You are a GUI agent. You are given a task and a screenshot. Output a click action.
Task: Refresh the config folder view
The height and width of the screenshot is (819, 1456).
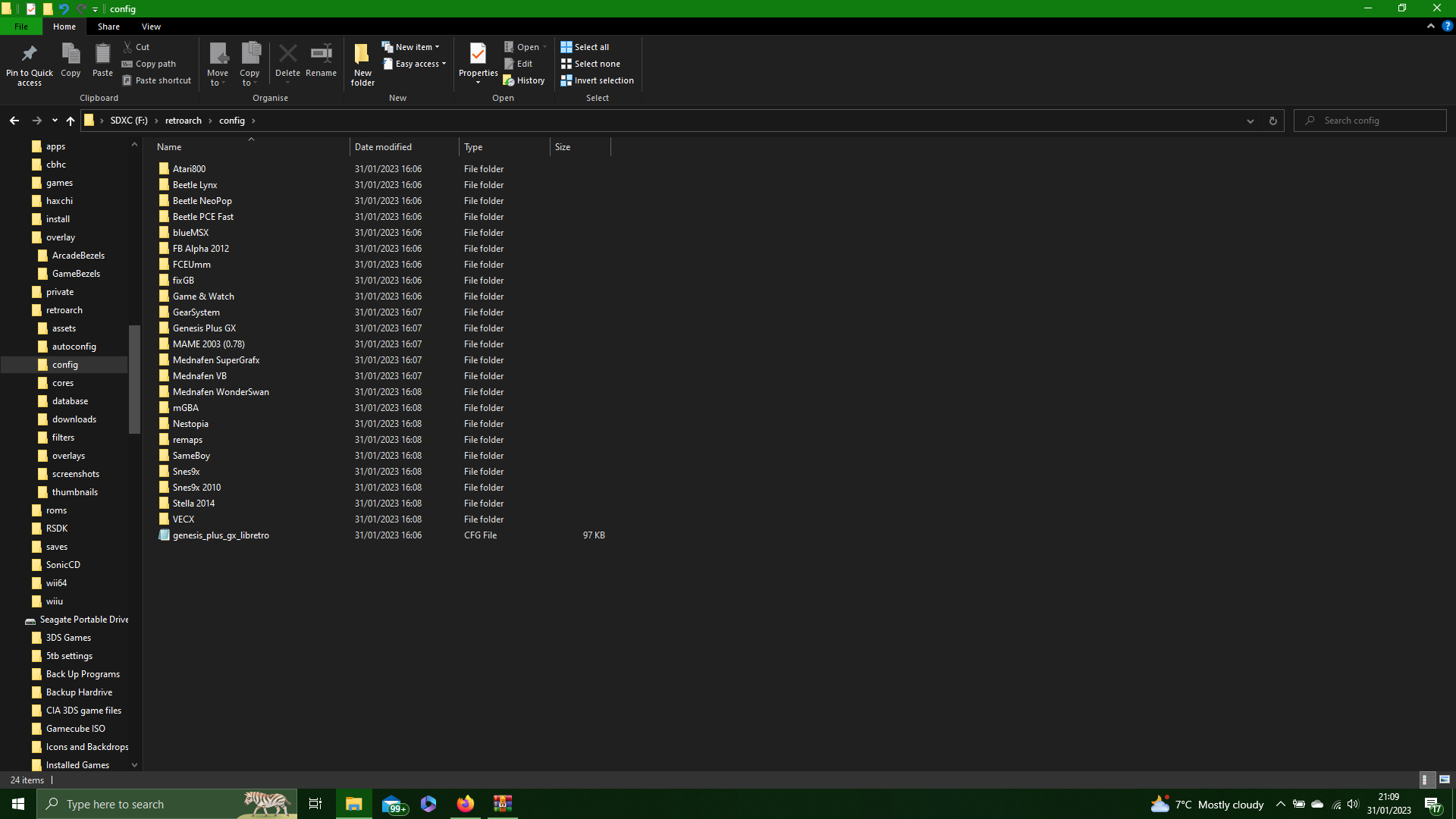coord(1273,121)
